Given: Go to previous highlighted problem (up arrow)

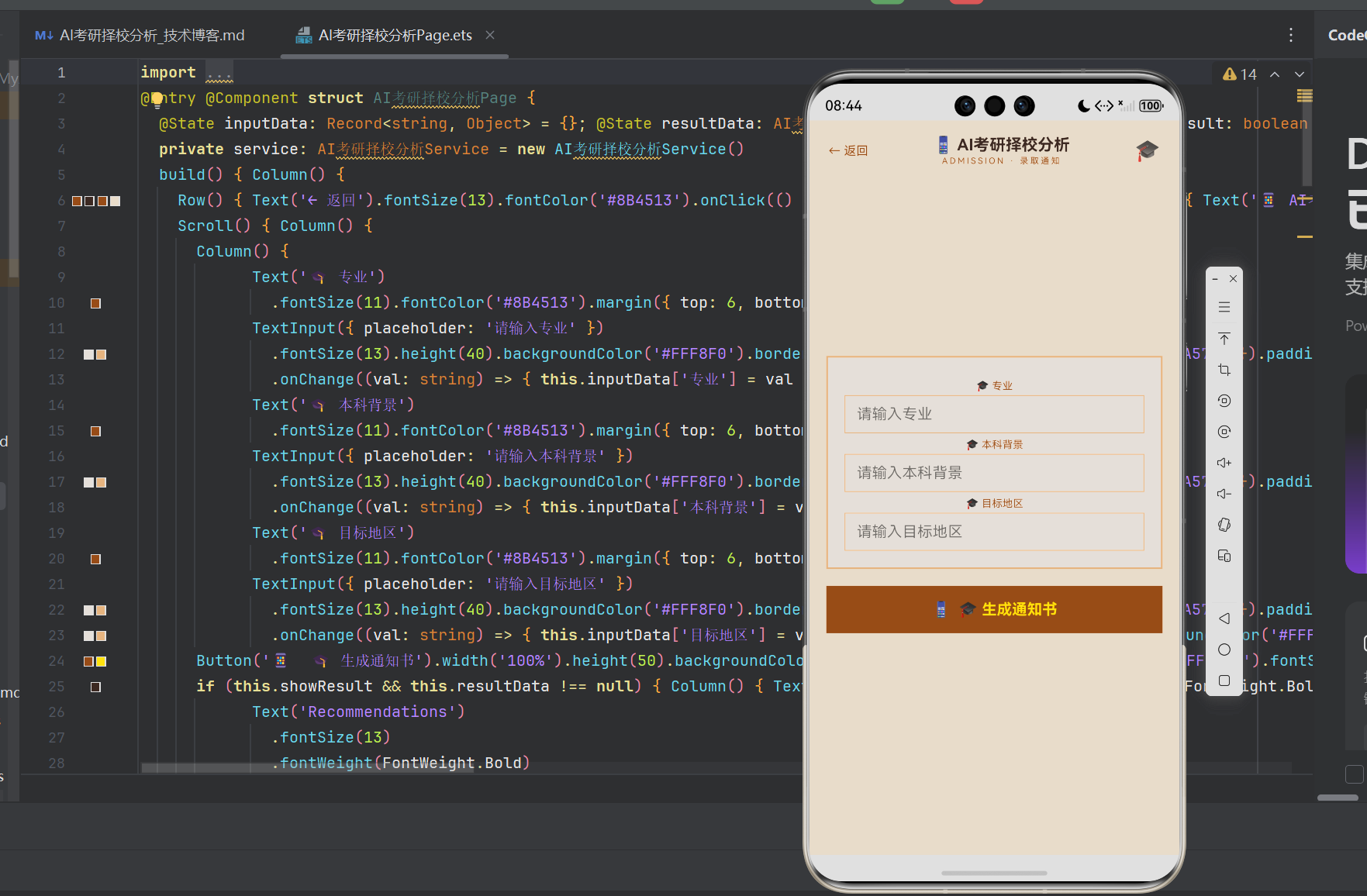Looking at the screenshot, I should 1275,74.
